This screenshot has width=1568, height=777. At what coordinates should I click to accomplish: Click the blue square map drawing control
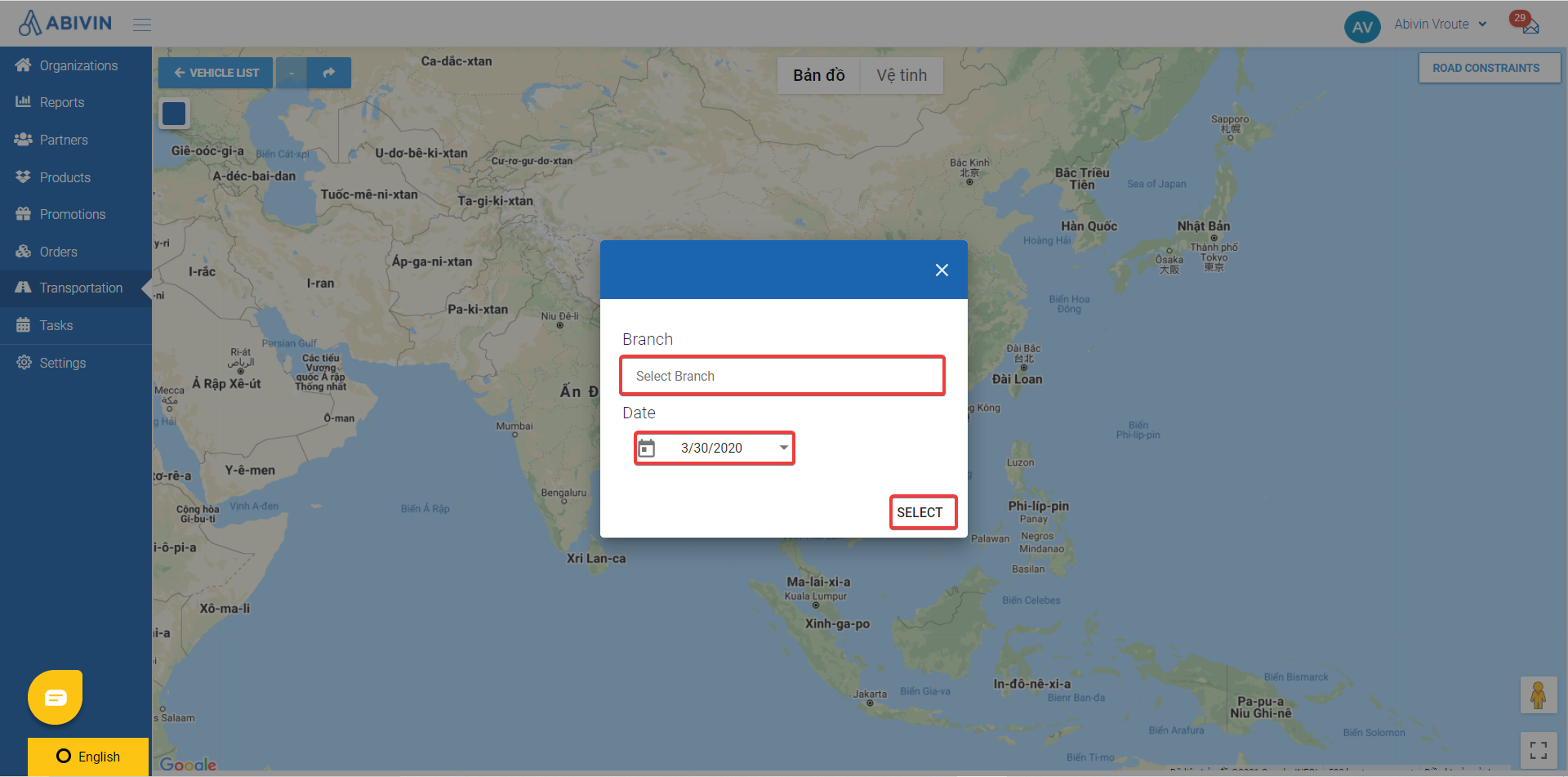click(x=174, y=114)
